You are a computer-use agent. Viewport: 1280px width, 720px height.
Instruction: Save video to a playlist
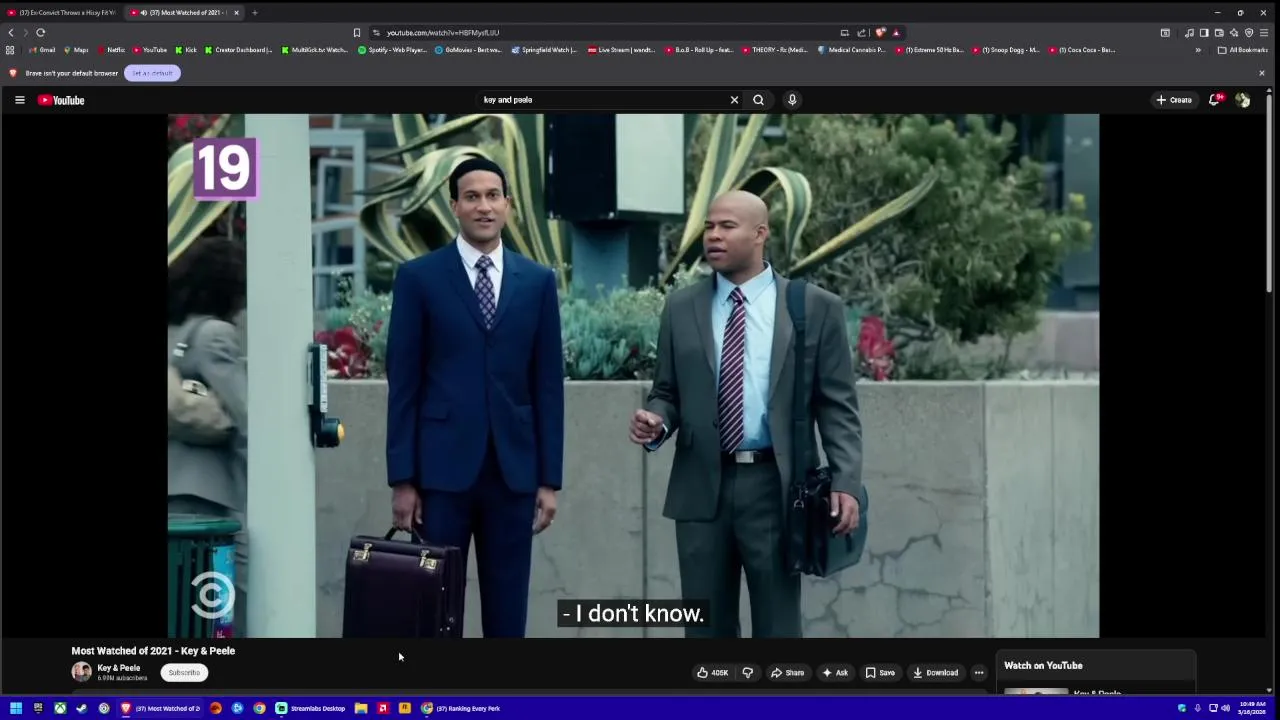[x=880, y=673]
